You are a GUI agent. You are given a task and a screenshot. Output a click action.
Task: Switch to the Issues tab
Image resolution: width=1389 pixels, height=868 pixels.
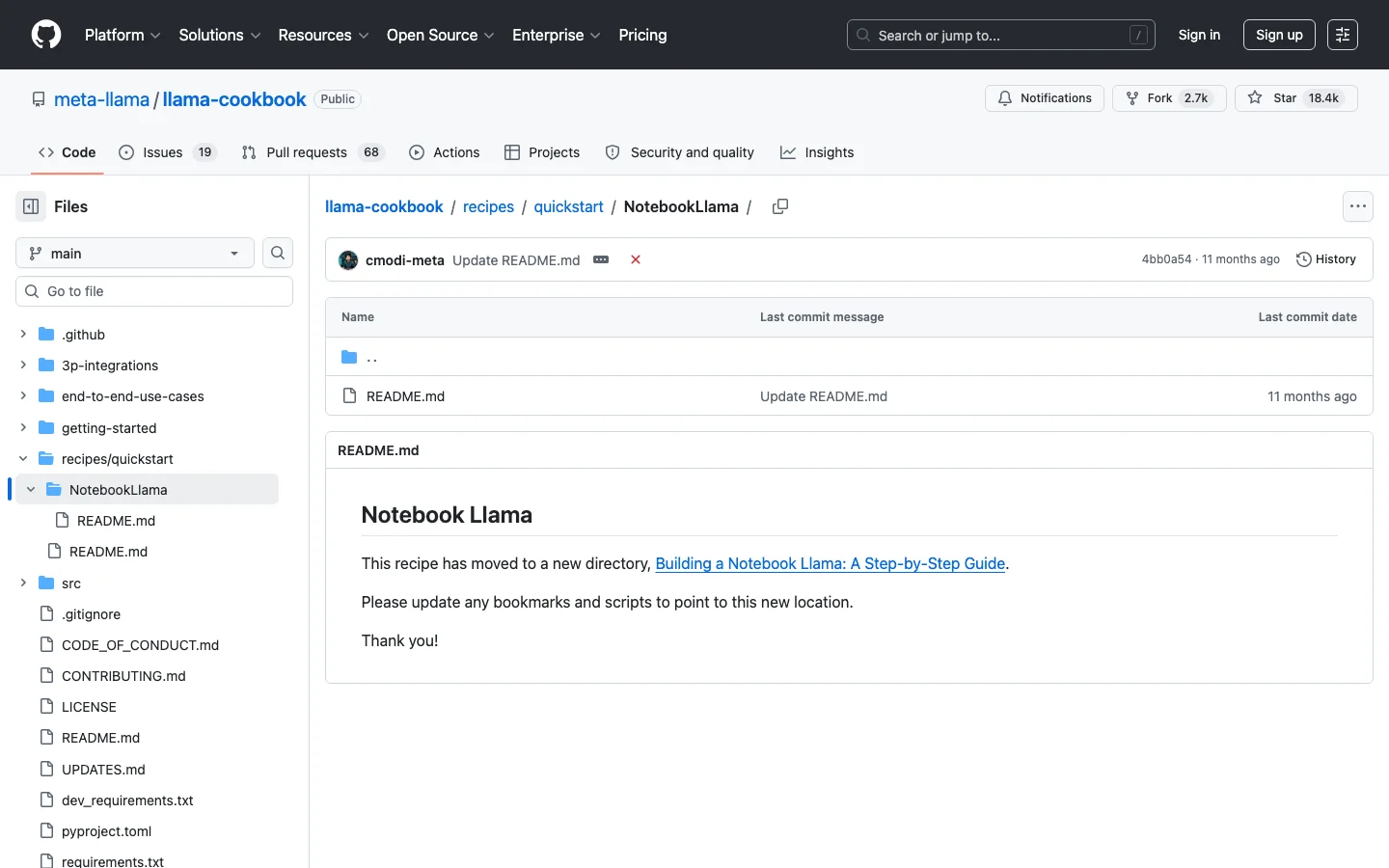click(168, 152)
